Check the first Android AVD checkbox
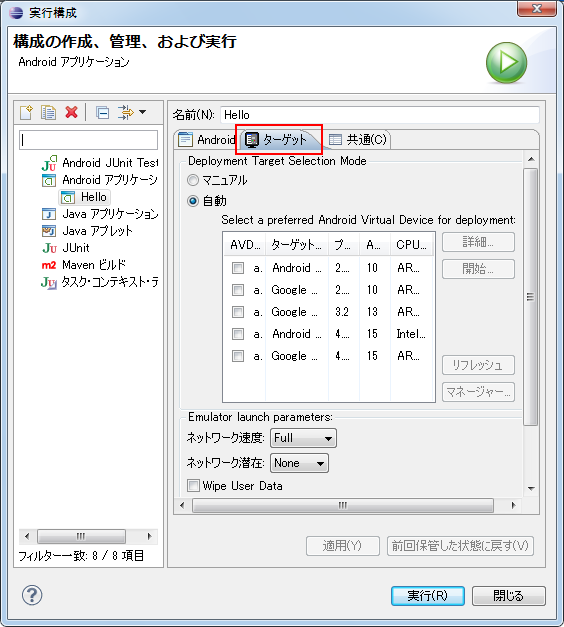The width and height of the screenshot is (564, 627). coord(238,268)
